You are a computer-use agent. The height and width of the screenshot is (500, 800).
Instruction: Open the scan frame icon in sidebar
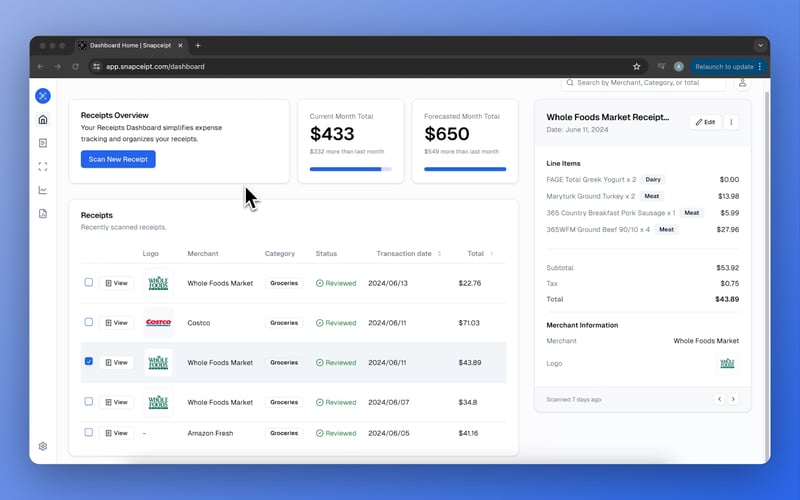tap(43, 166)
